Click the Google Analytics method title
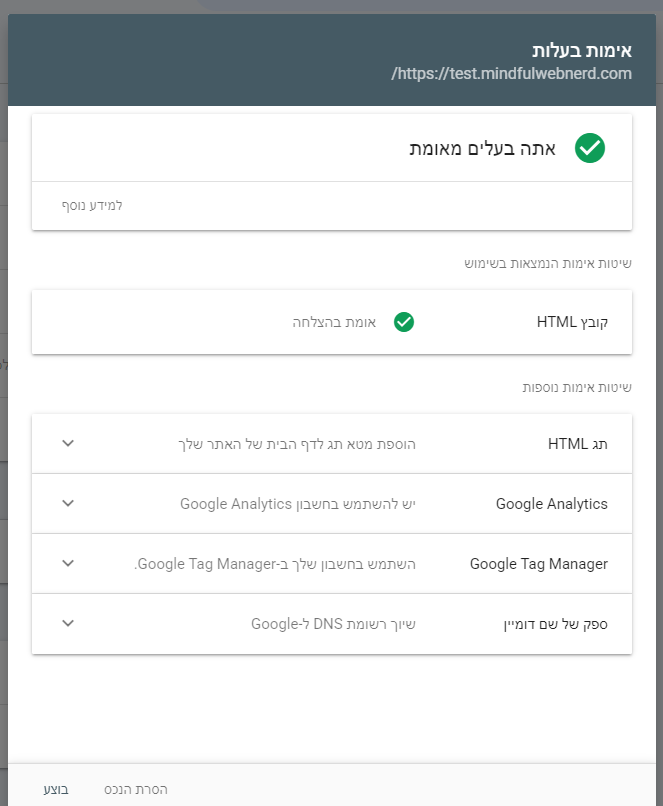The height and width of the screenshot is (806, 663). pos(551,504)
